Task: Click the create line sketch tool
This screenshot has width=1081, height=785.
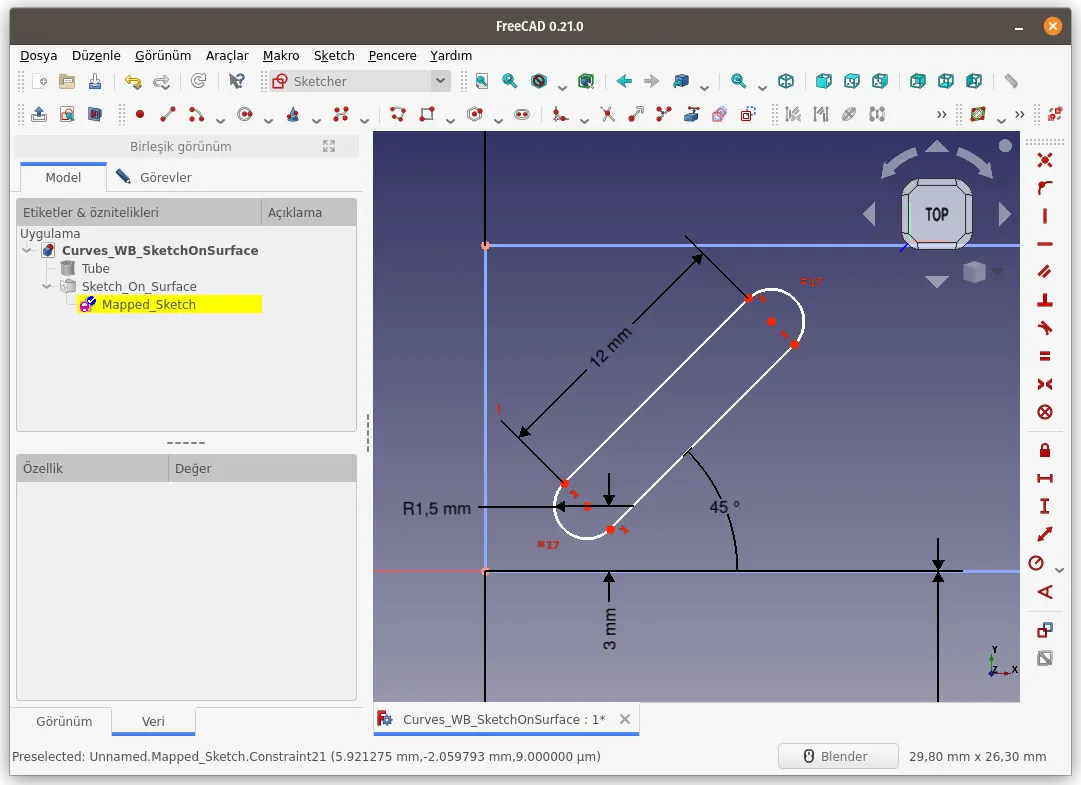Action: point(168,114)
